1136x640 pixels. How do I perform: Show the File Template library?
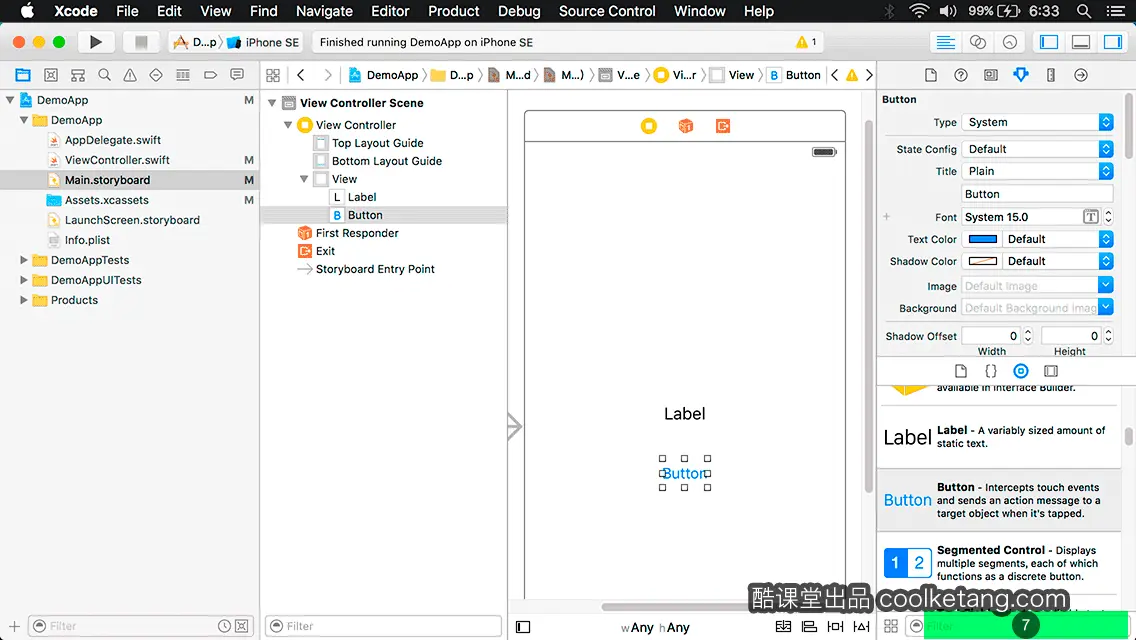point(961,371)
